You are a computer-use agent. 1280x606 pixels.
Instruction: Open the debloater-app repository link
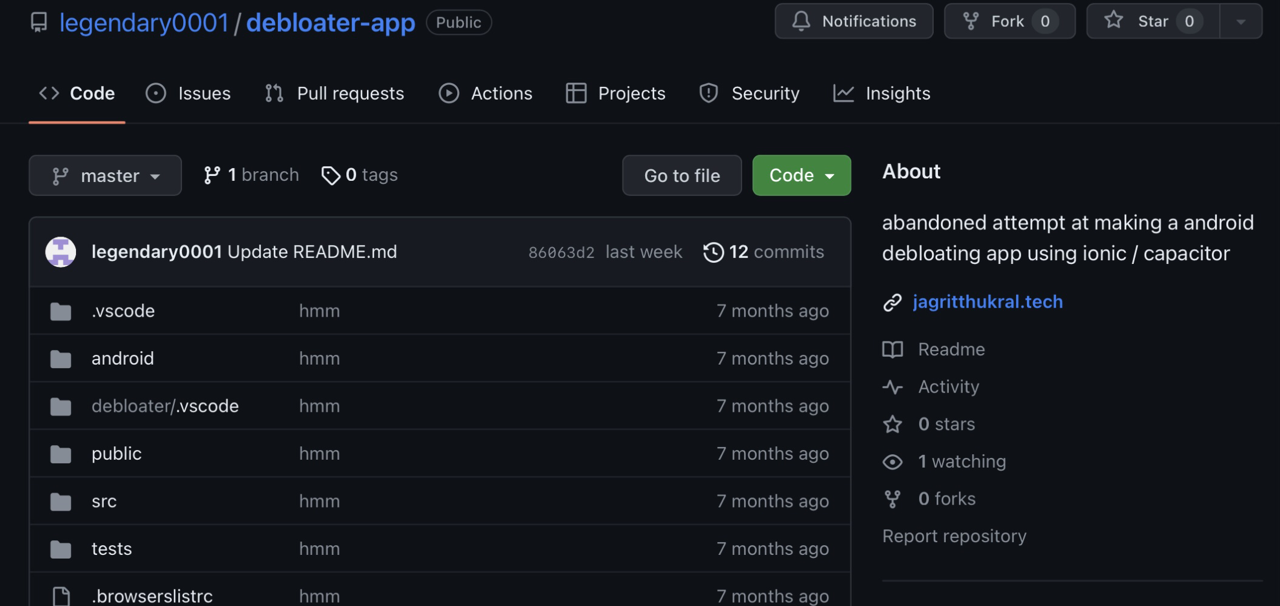click(x=330, y=22)
